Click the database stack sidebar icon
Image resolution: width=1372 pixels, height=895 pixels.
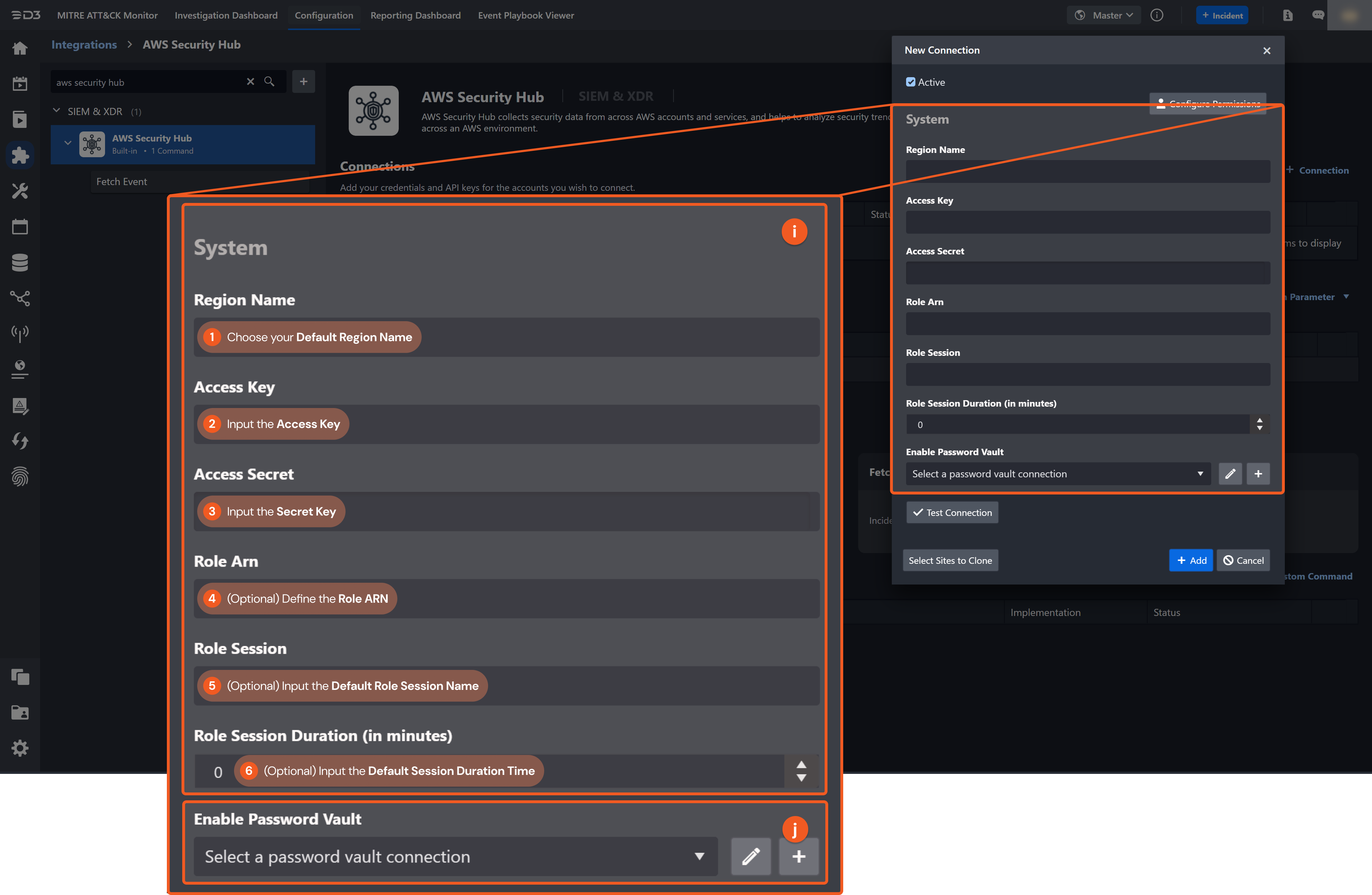coord(20,262)
